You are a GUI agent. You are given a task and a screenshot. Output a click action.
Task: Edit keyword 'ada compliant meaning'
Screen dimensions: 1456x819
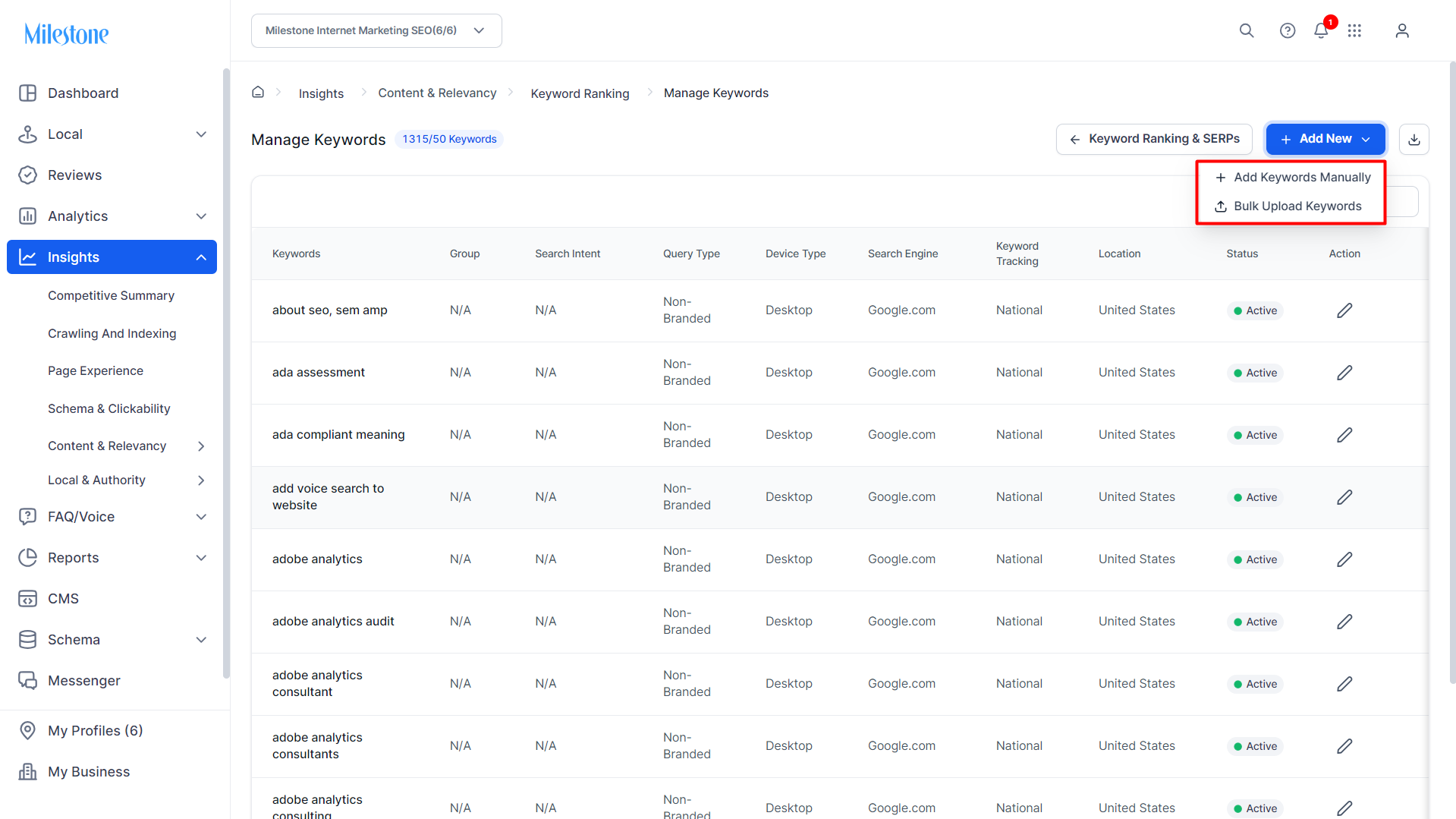point(1344,435)
